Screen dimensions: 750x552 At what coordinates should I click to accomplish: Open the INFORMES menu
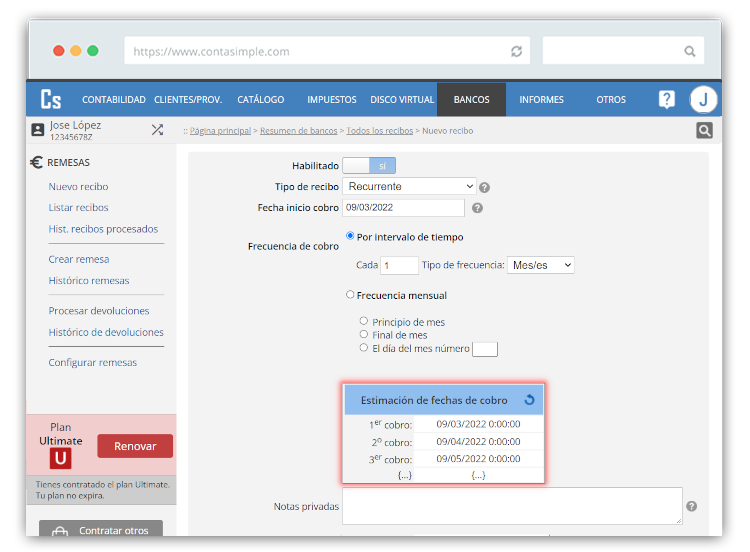click(x=541, y=99)
